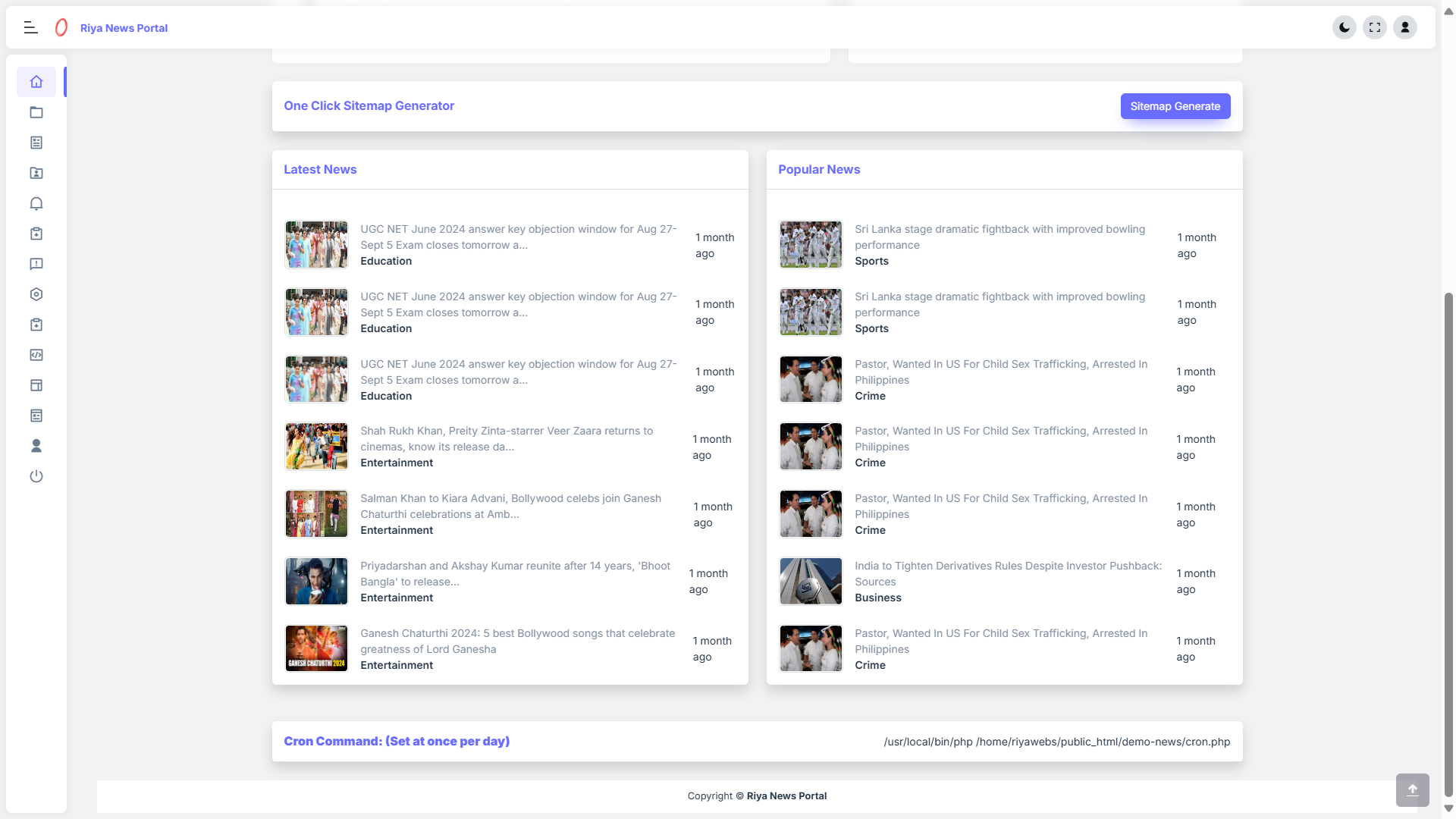Click the notification bell sidebar icon

36,203
